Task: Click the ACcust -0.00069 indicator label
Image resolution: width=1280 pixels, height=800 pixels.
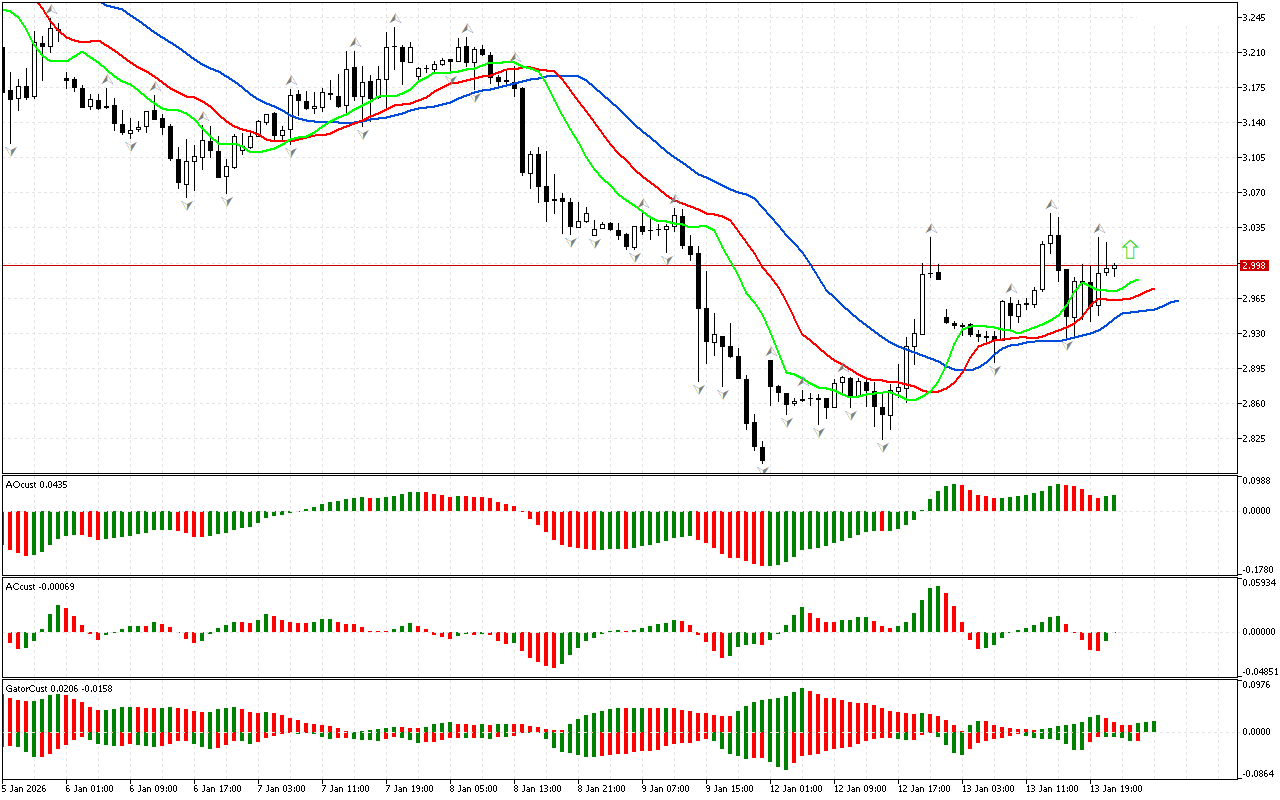Action: 41,586
